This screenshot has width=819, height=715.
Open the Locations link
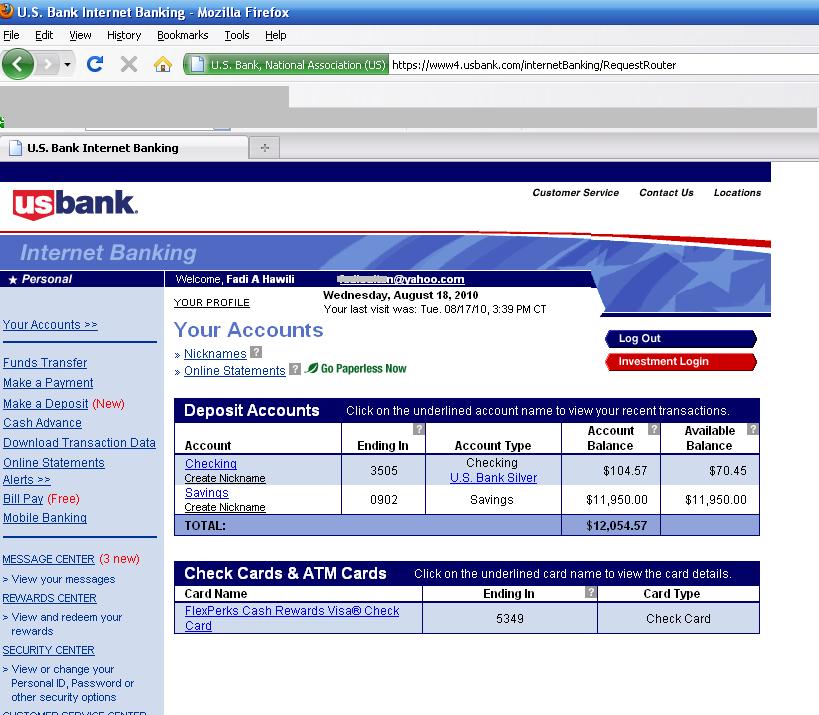click(737, 193)
